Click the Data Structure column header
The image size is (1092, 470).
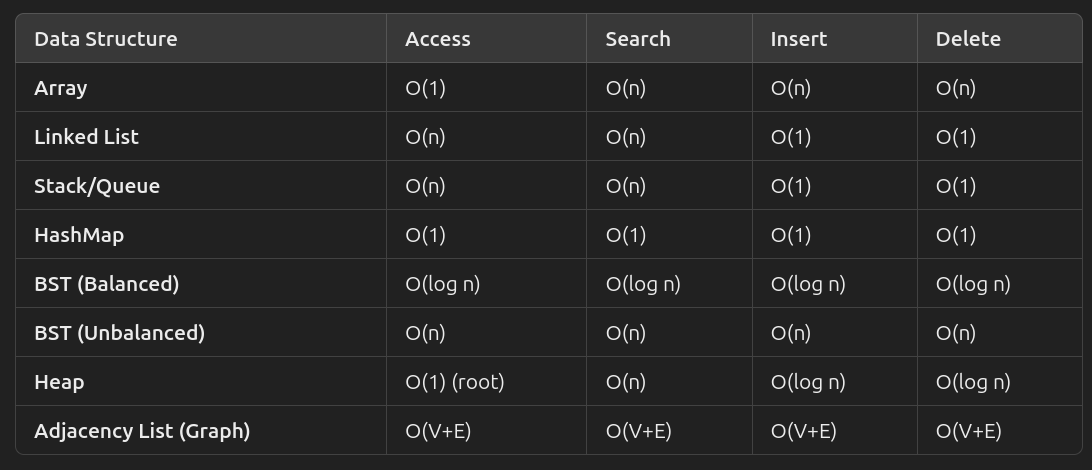tap(105, 39)
